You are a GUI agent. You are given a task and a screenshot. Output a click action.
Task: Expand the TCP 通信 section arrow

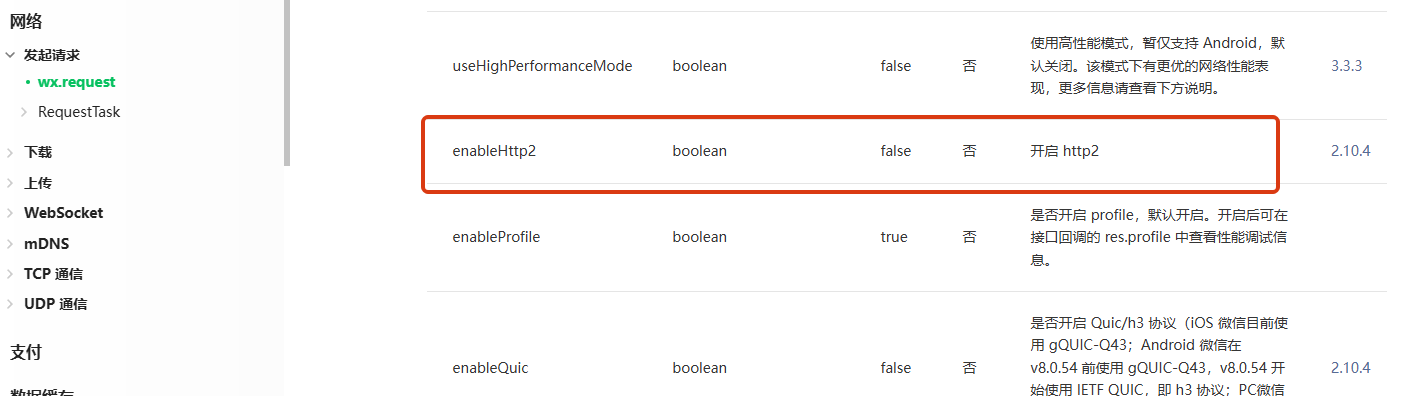10,274
